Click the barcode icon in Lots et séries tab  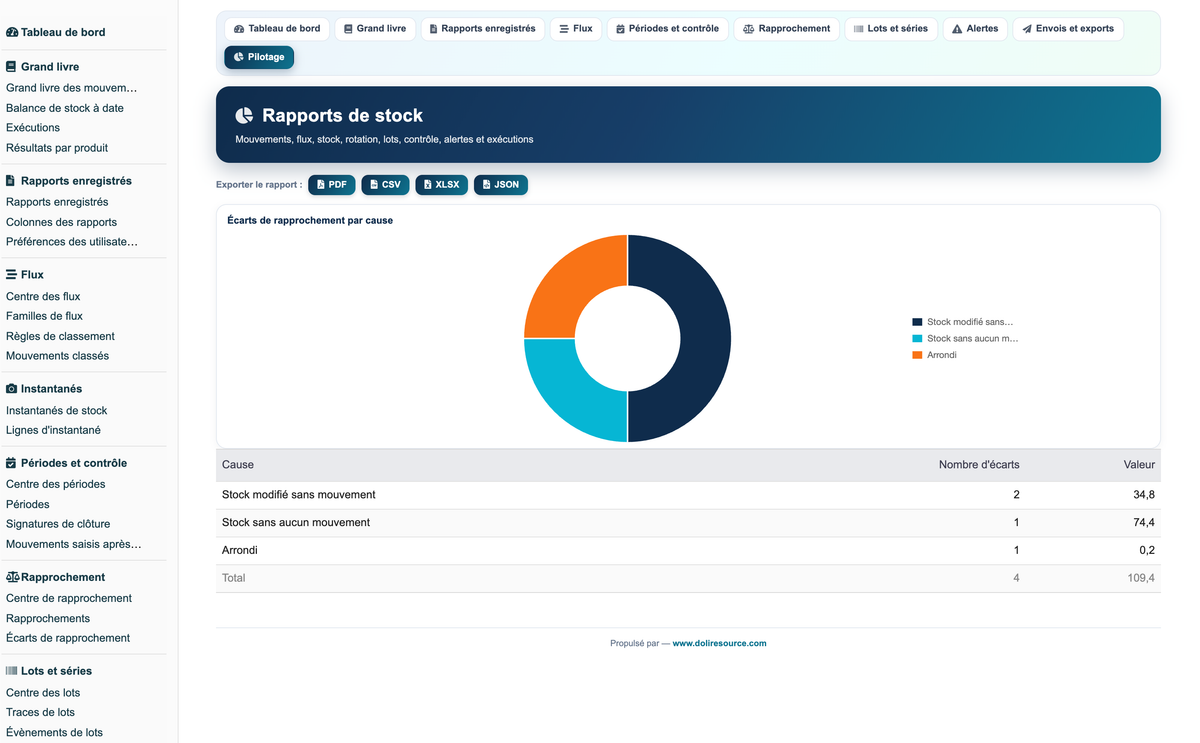[x=858, y=29]
